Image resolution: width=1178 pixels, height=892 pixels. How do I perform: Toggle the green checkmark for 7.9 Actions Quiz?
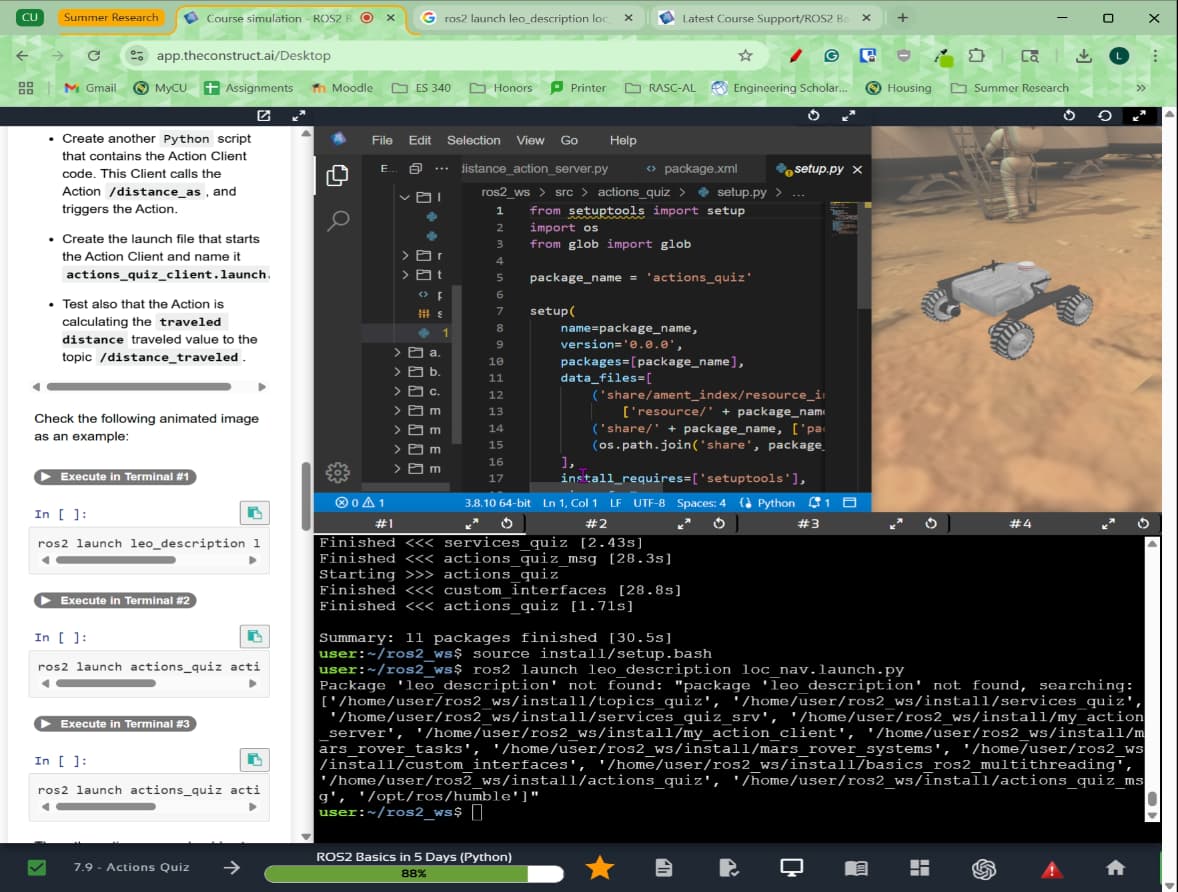coord(36,867)
